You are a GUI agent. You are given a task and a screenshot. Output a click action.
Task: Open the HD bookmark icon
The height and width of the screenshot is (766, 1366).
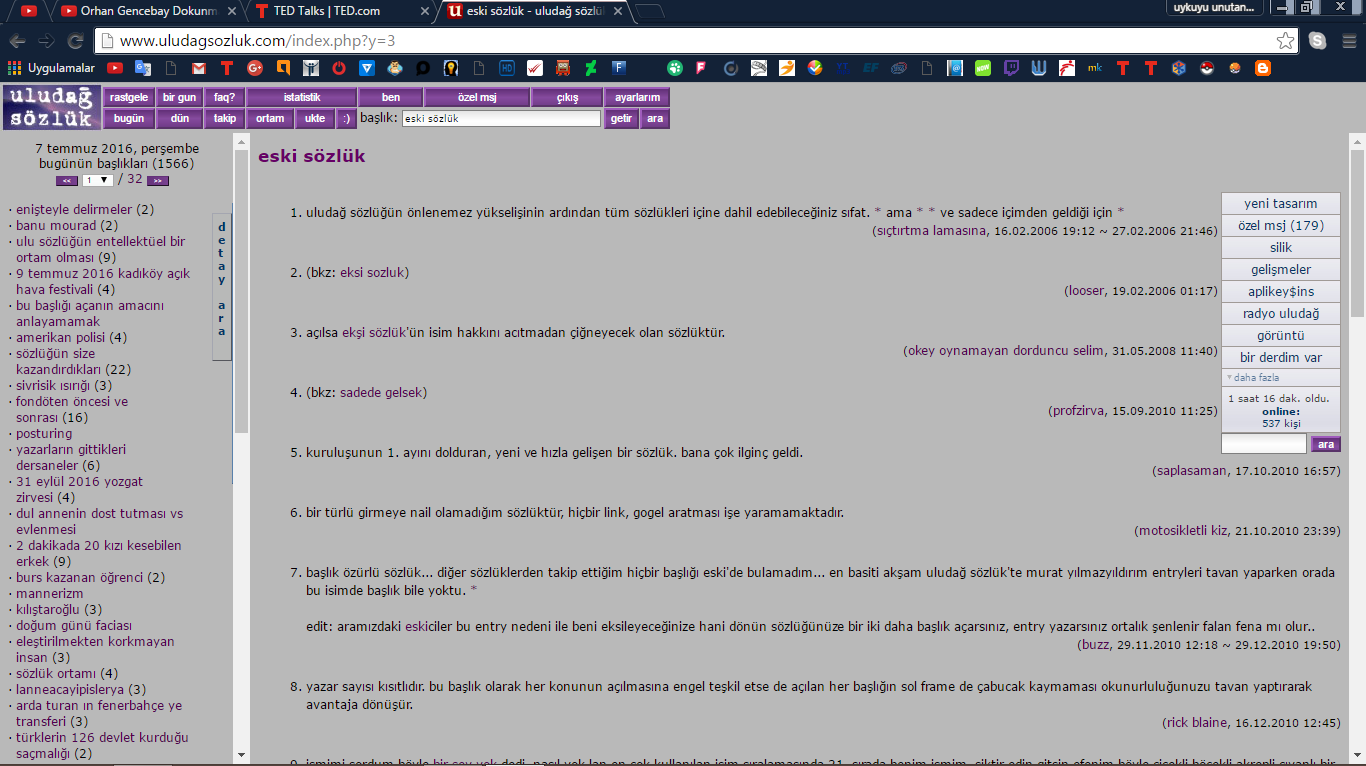point(507,68)
